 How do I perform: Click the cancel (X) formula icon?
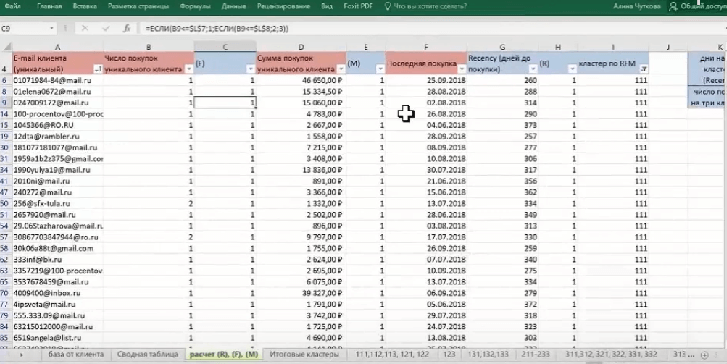pyautogui.click(x=85, y=28)
